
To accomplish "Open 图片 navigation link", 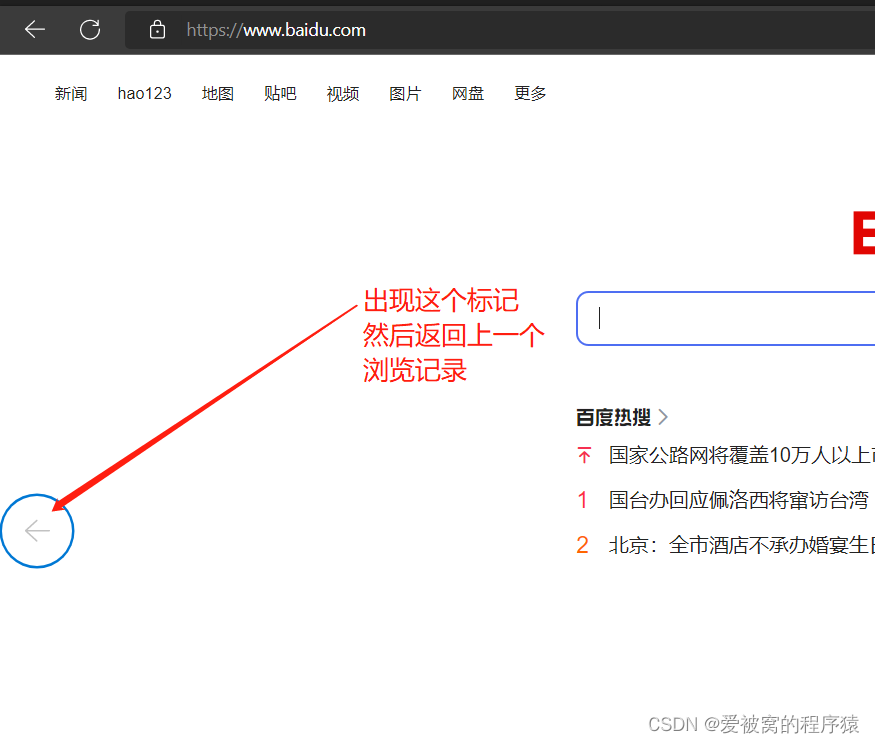I will [405, 93].
